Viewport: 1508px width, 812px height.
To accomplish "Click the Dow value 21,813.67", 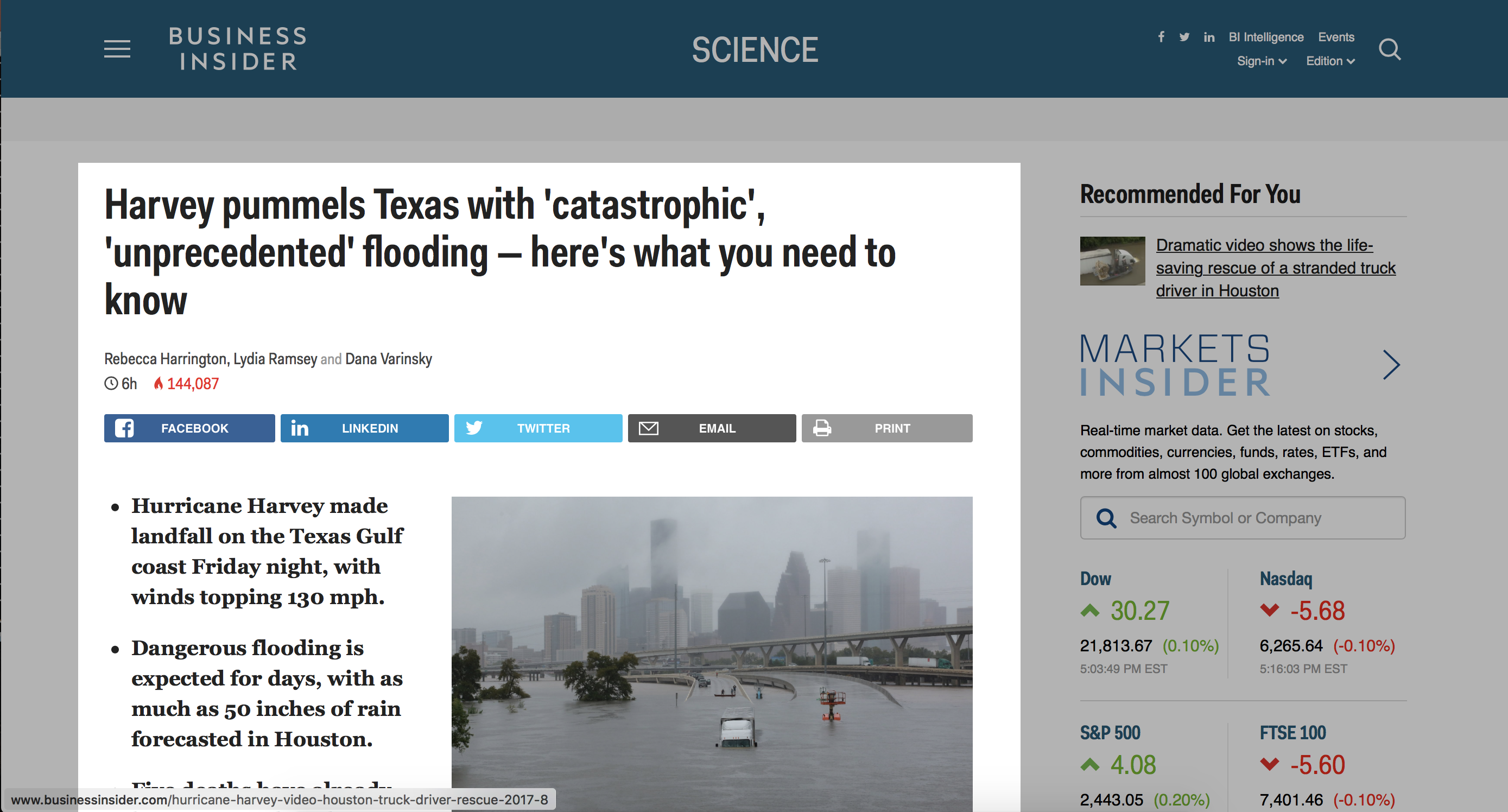I will [x=1116, y=646].
